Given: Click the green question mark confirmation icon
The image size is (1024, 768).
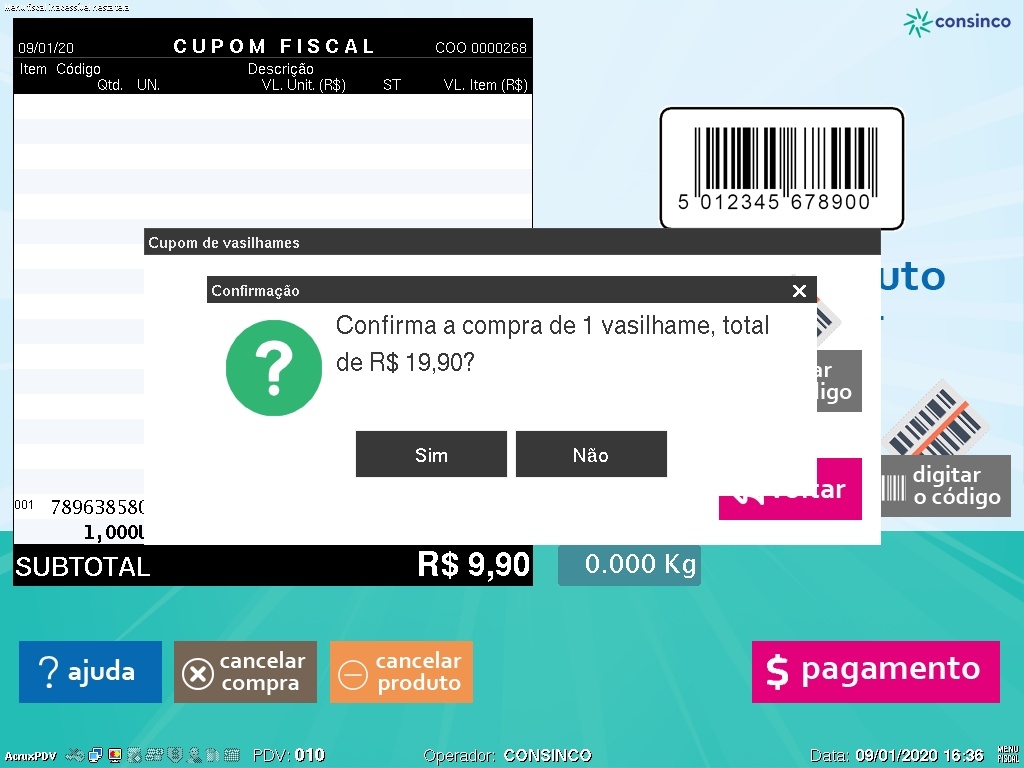Looking at the screenshot, I should (x=274, y=368).
